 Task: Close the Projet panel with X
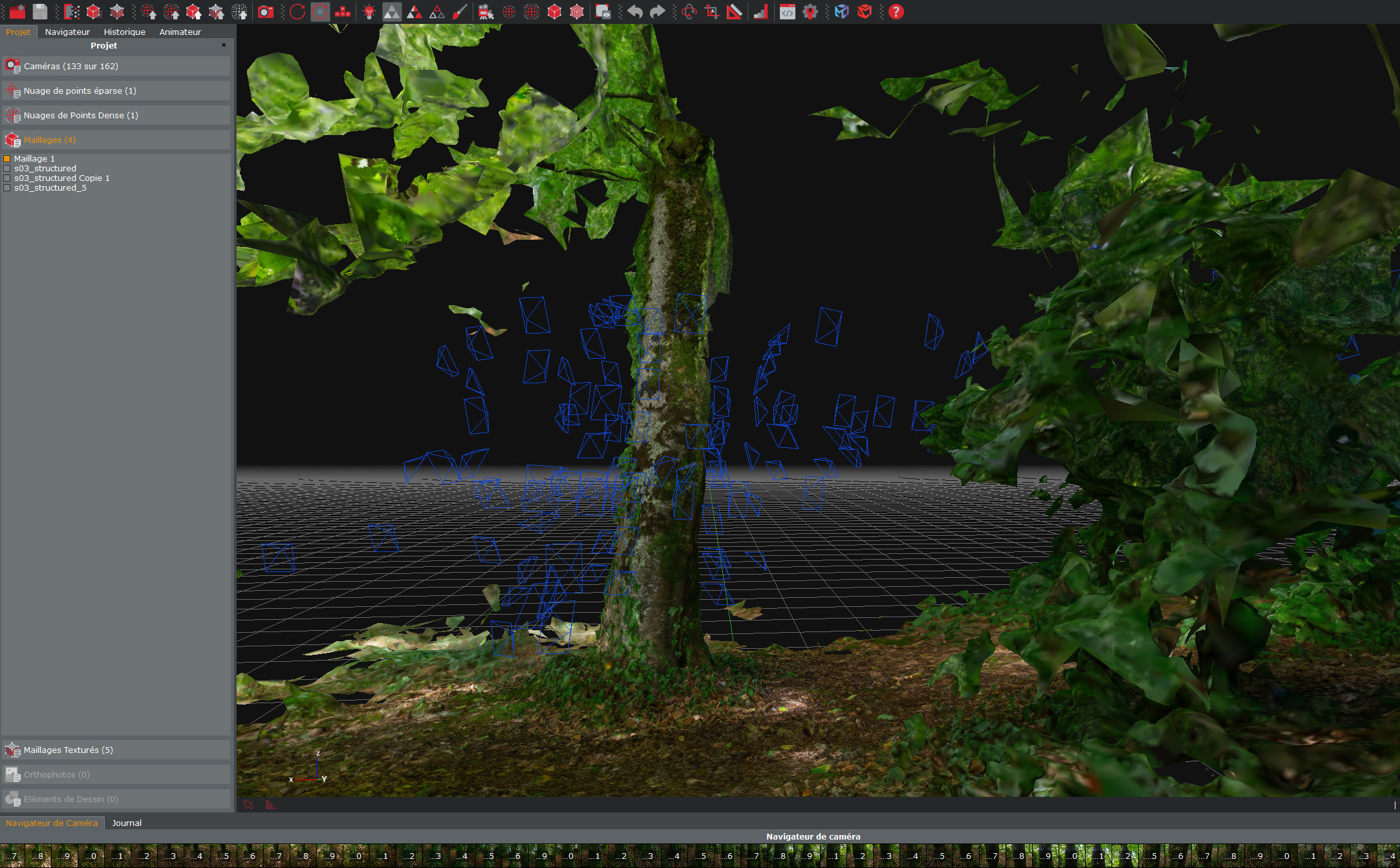(x=224, y=45)
